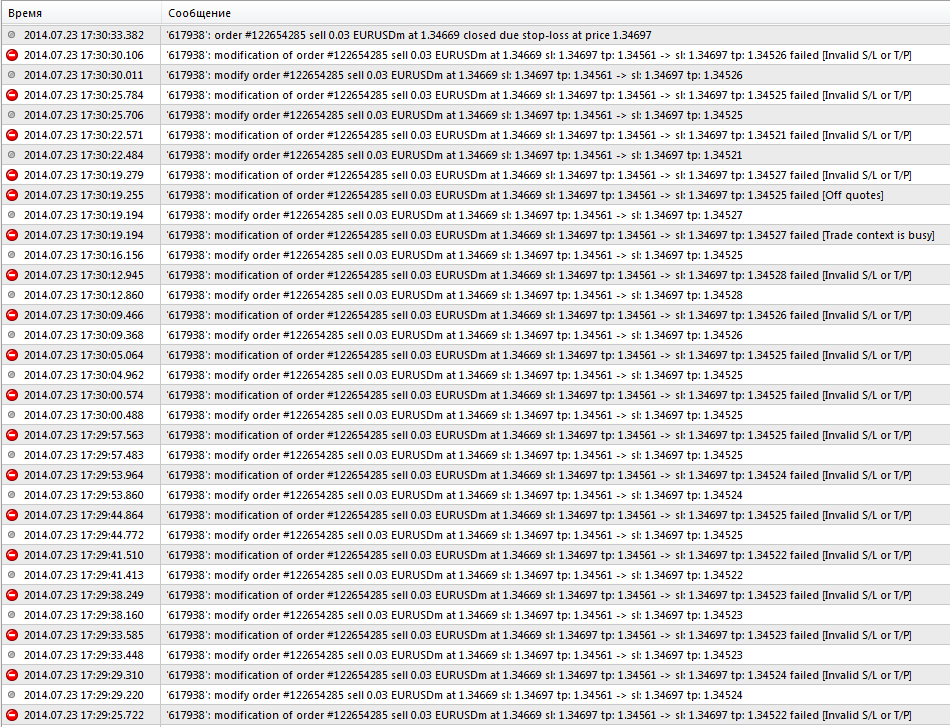Click red error icon at 17:29:44.864 row

coord(12,515)
